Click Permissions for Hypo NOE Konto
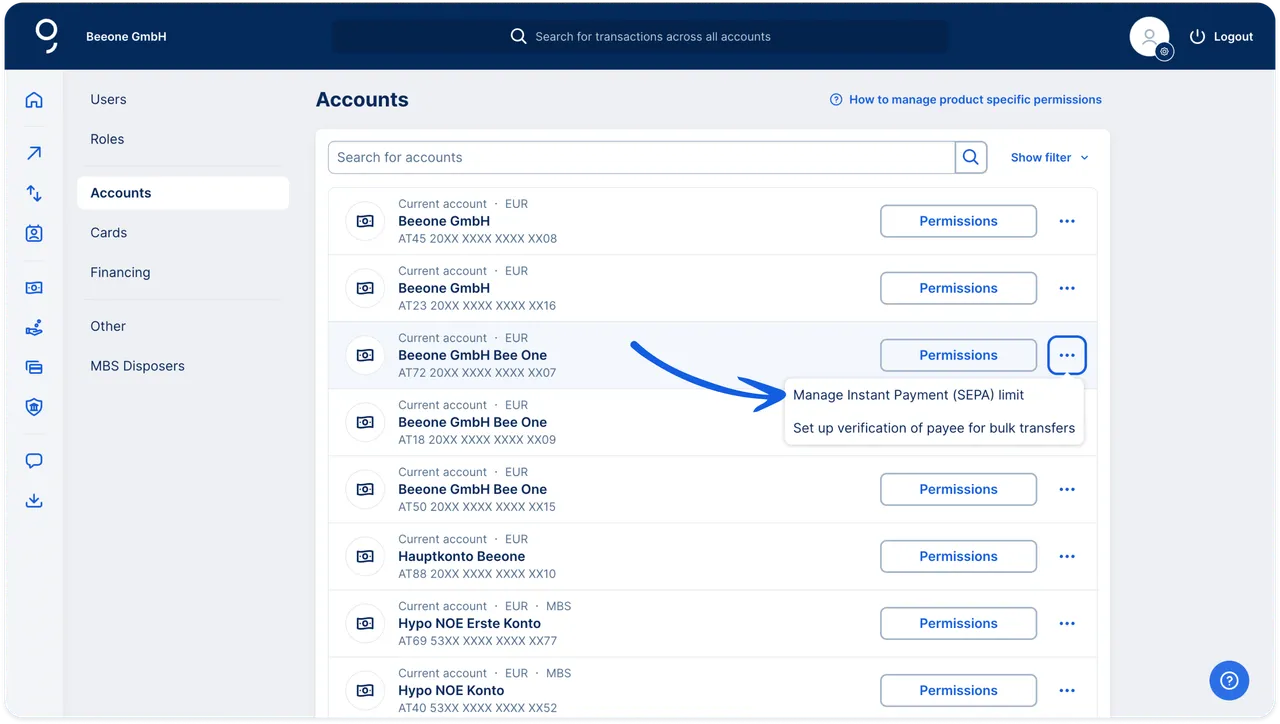The height and width of the screenshot is (724, 1280). pos(958,690)
